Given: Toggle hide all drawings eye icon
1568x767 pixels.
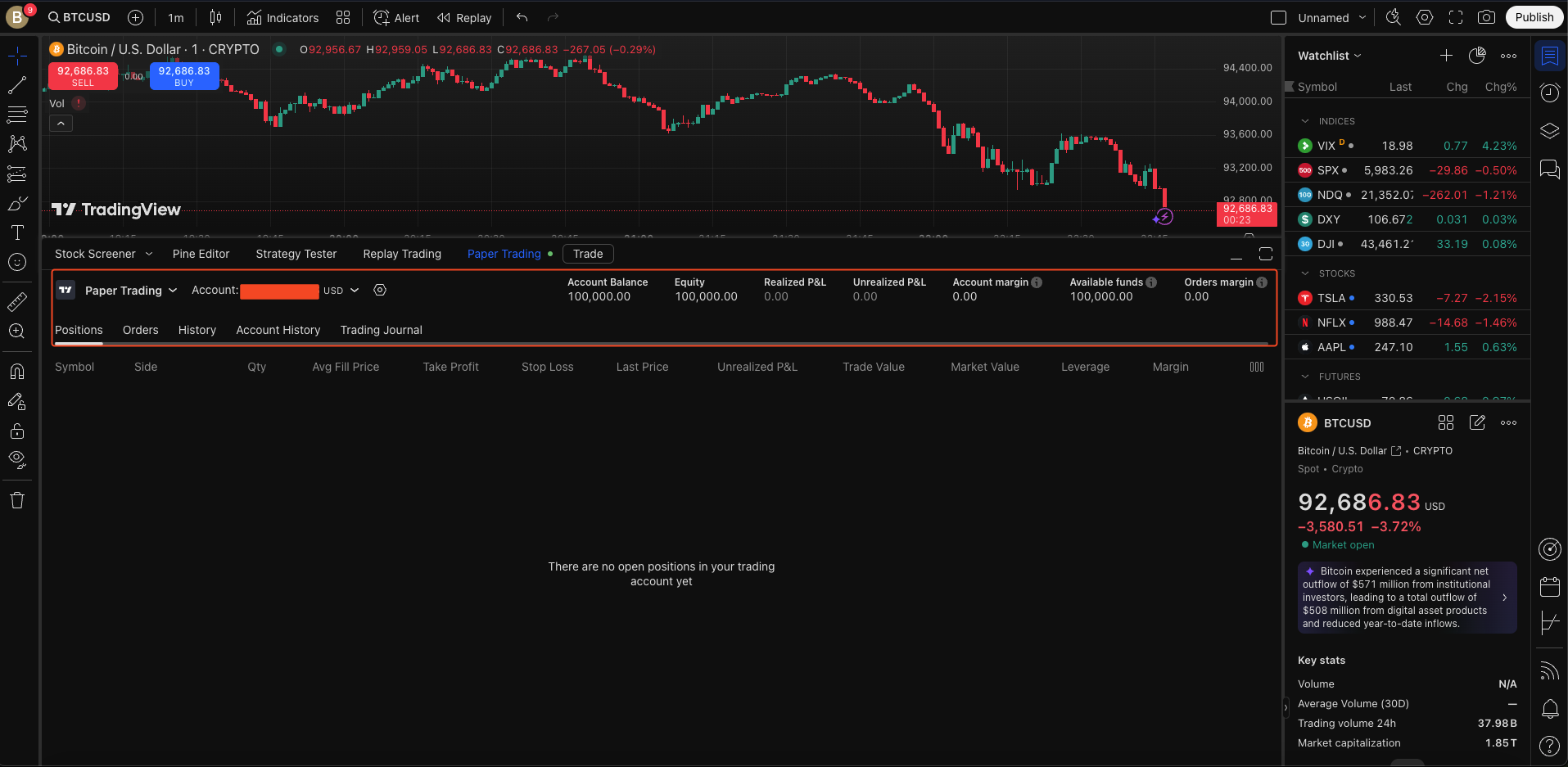Looking at the screenshot, I should pyautogui.click(x=17, y=459).
